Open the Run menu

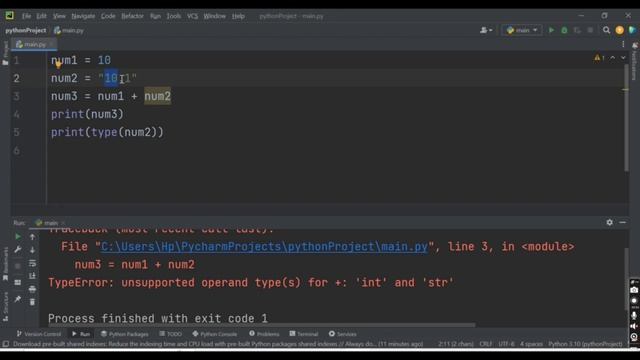coord(156,16)
